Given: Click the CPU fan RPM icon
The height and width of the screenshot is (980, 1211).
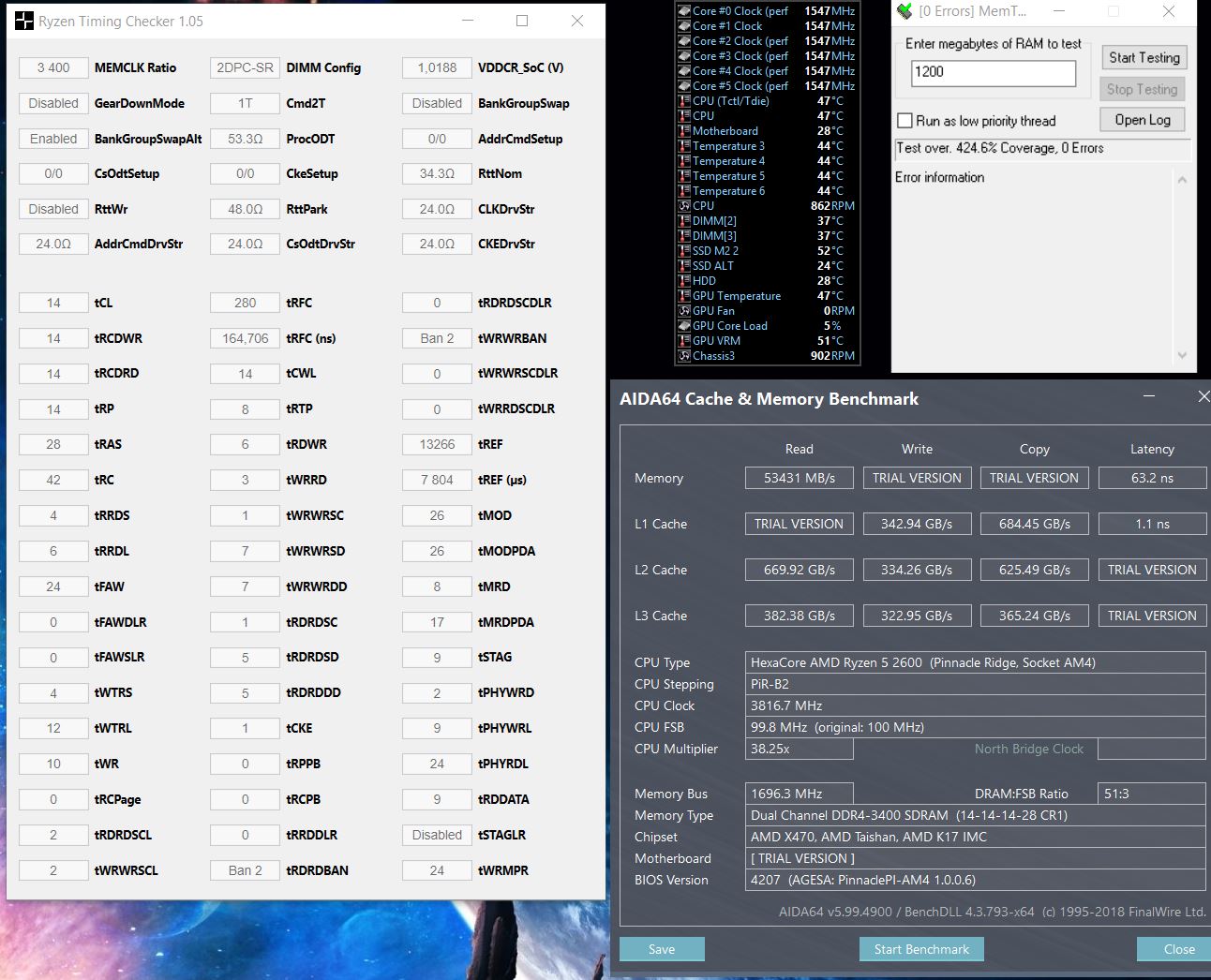Looking at the screenshot, I should tap(684, 206).
